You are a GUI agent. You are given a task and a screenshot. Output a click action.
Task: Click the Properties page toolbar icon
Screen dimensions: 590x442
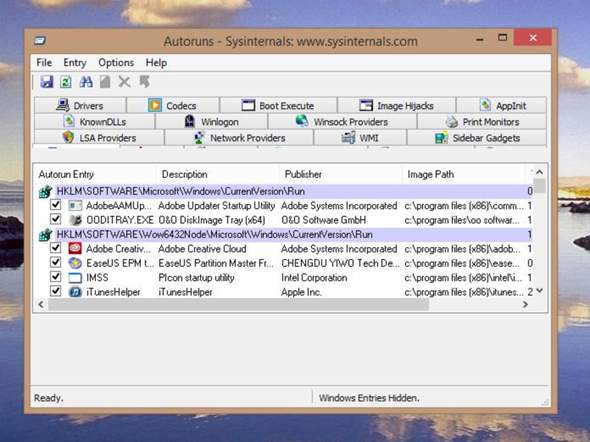pyautogui.click(x=105, y=82)
